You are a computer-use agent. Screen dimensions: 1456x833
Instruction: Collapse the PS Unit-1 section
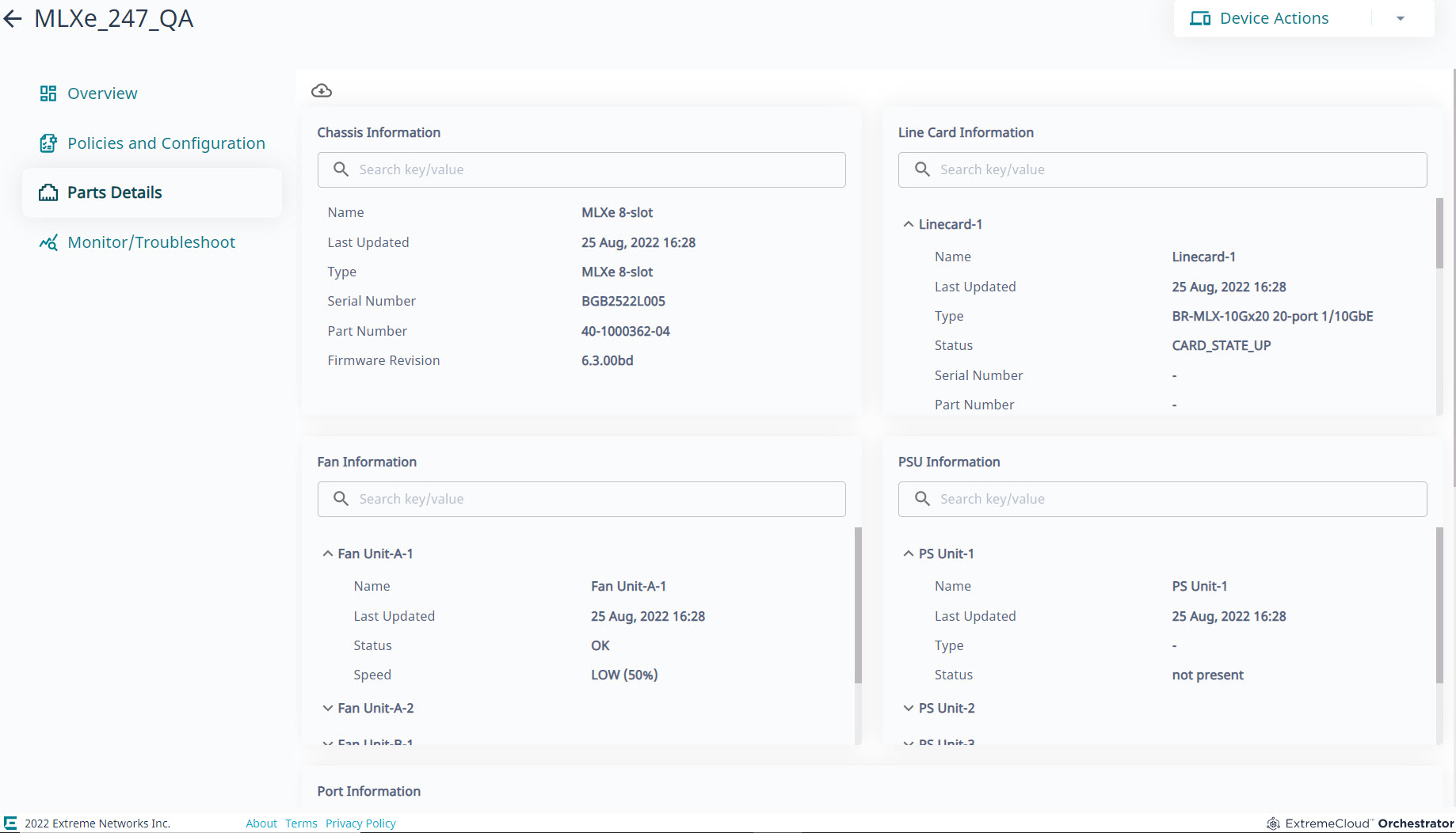point(909,553)
